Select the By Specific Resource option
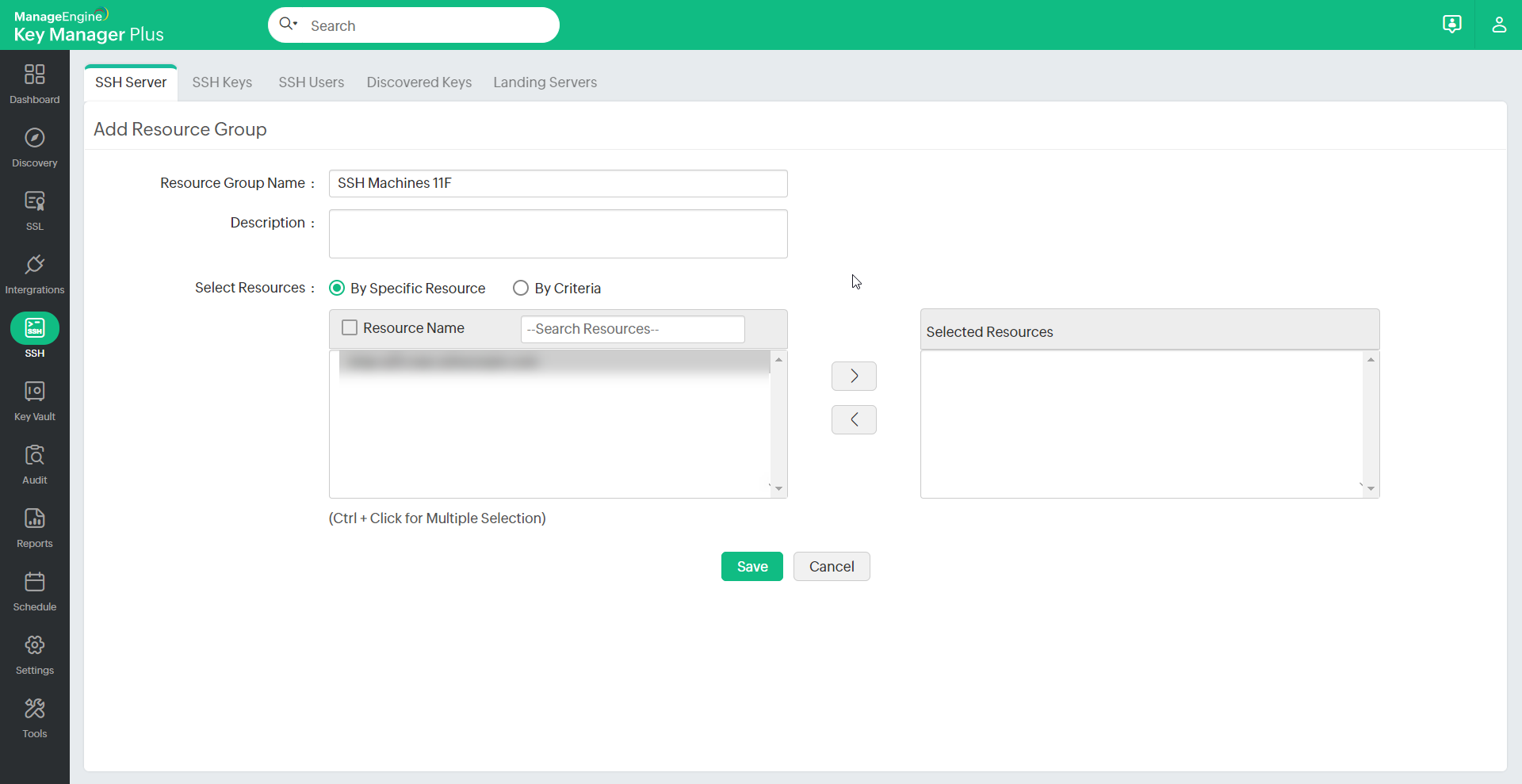Viewport: 1522px width, 784px height. pos(337,288)
